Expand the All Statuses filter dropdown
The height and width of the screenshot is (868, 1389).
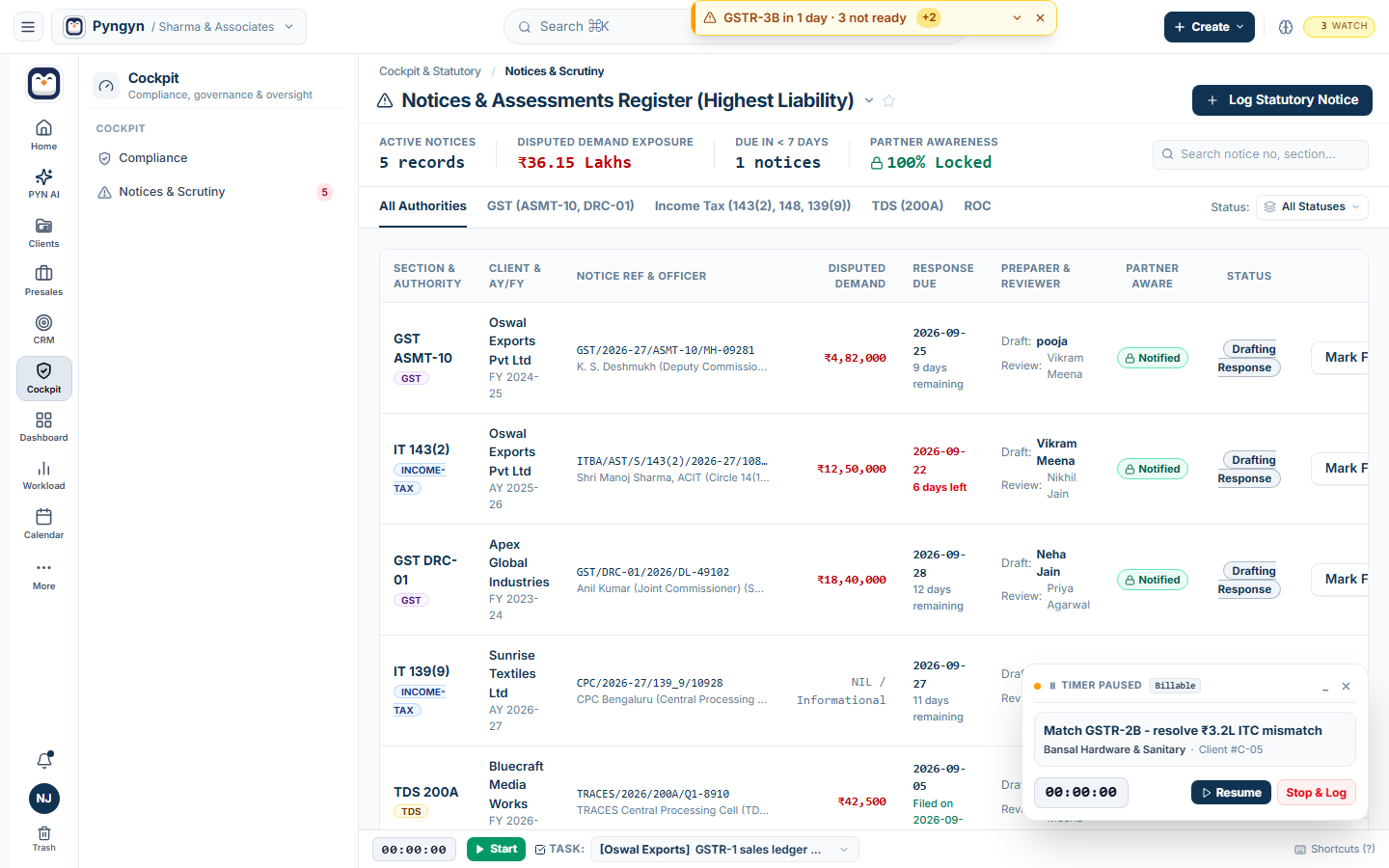tap(1312, 206)
